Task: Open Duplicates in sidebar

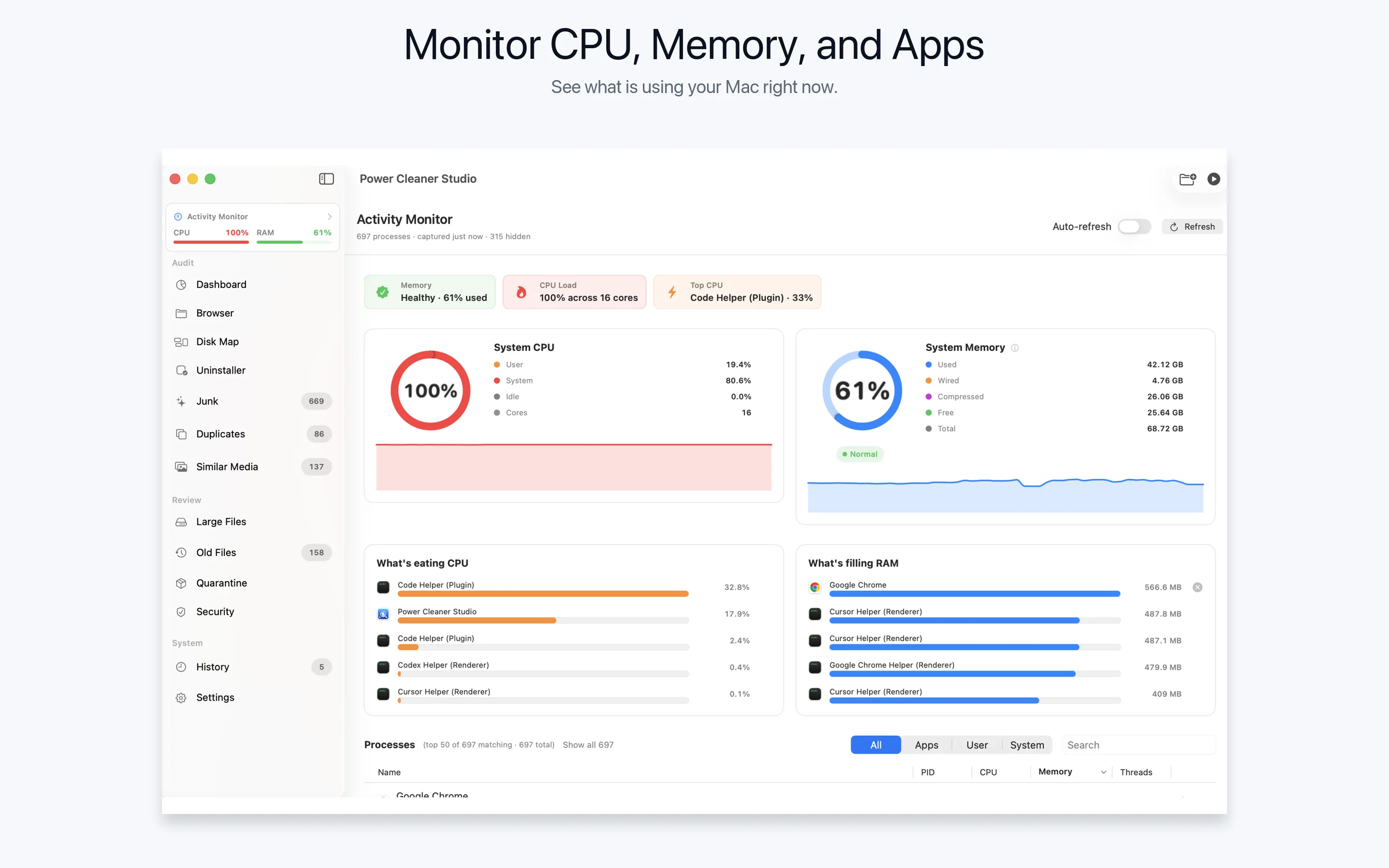Action: tap(253, 434)
